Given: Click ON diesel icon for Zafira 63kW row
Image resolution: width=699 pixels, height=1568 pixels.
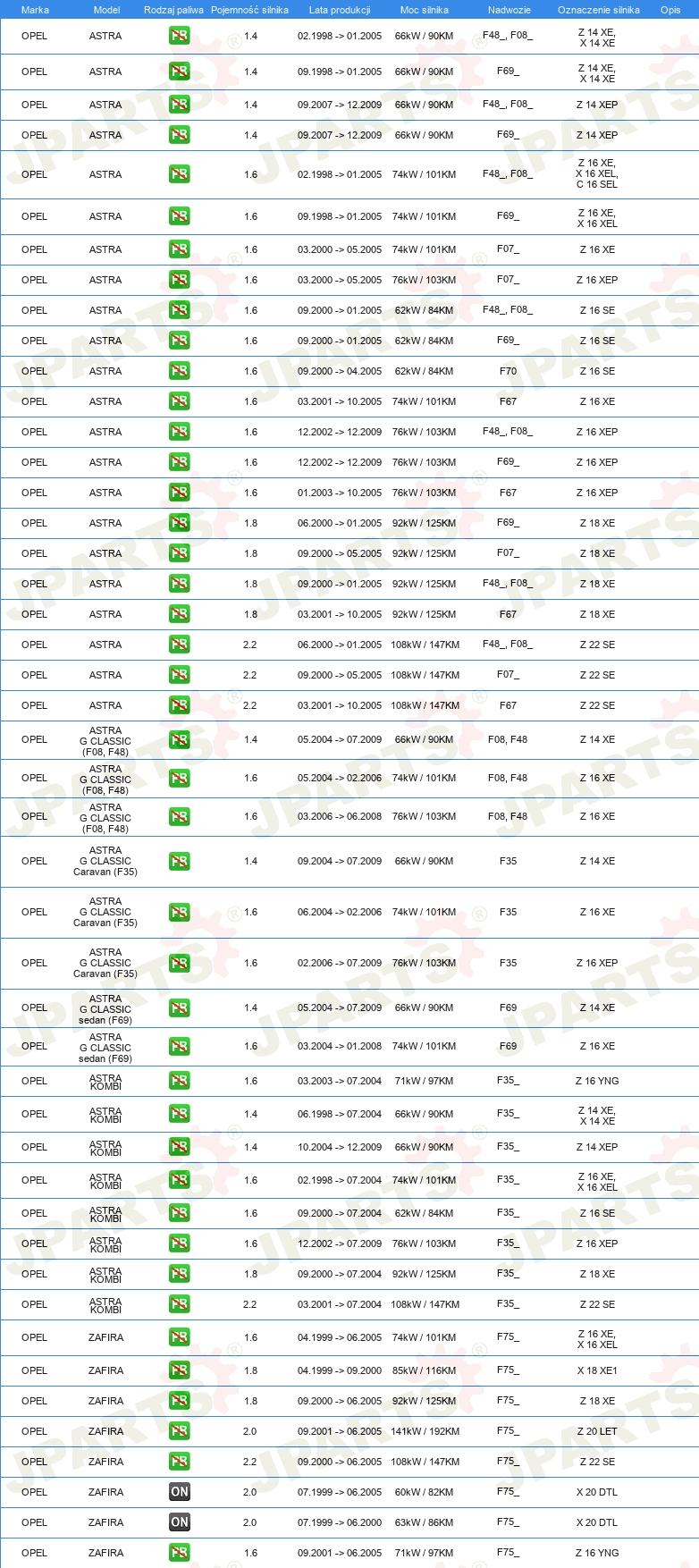Looking at the screenshot, I should tap(180, 1522).
